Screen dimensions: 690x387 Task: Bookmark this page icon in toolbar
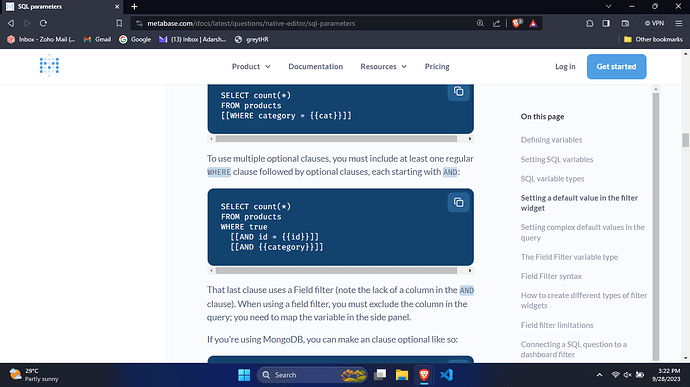[x=119, y=23]
